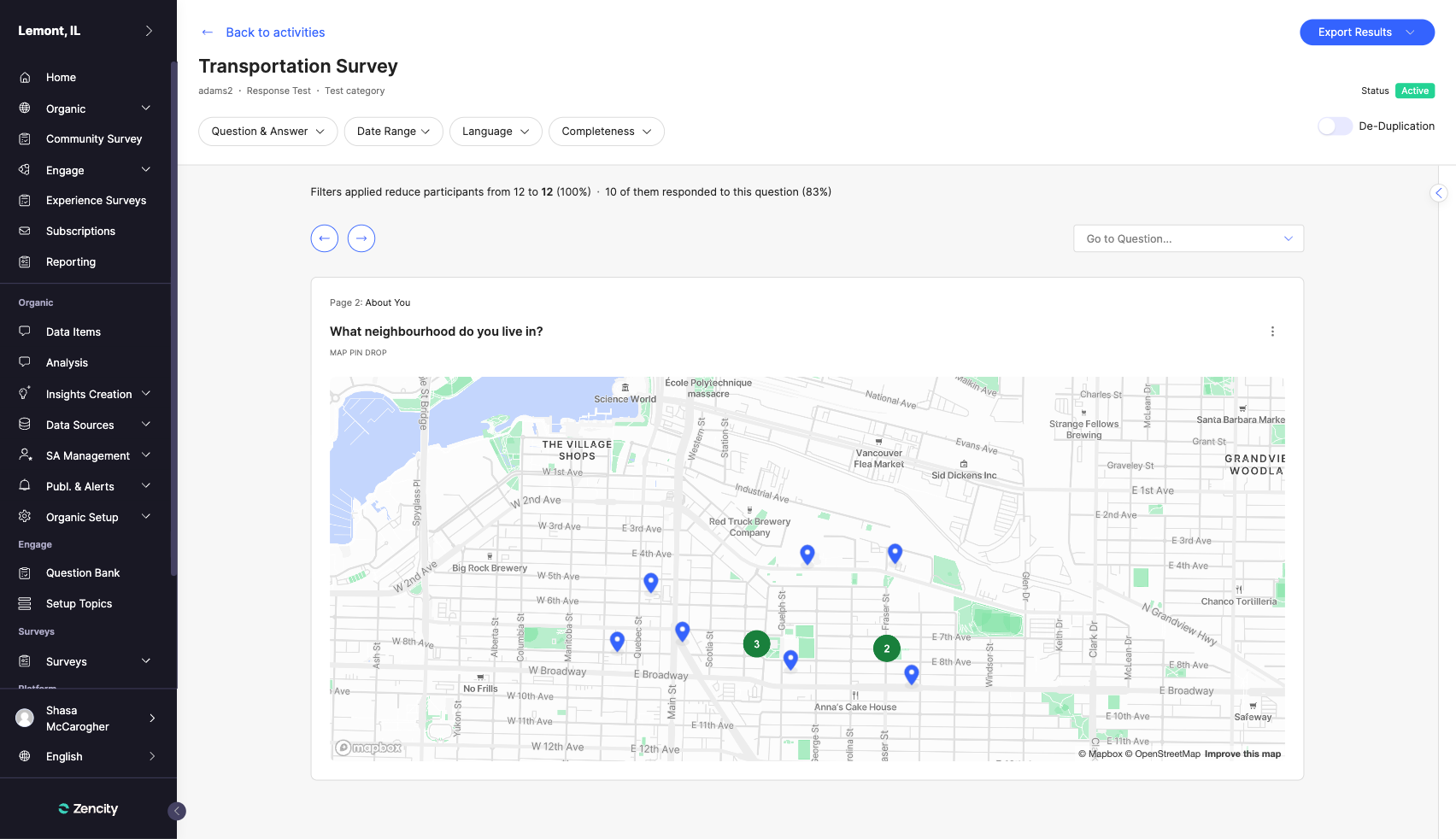The image size is (1456, 839).
Task: Click the Export Results button
Action: click(x=1365, y=32)
